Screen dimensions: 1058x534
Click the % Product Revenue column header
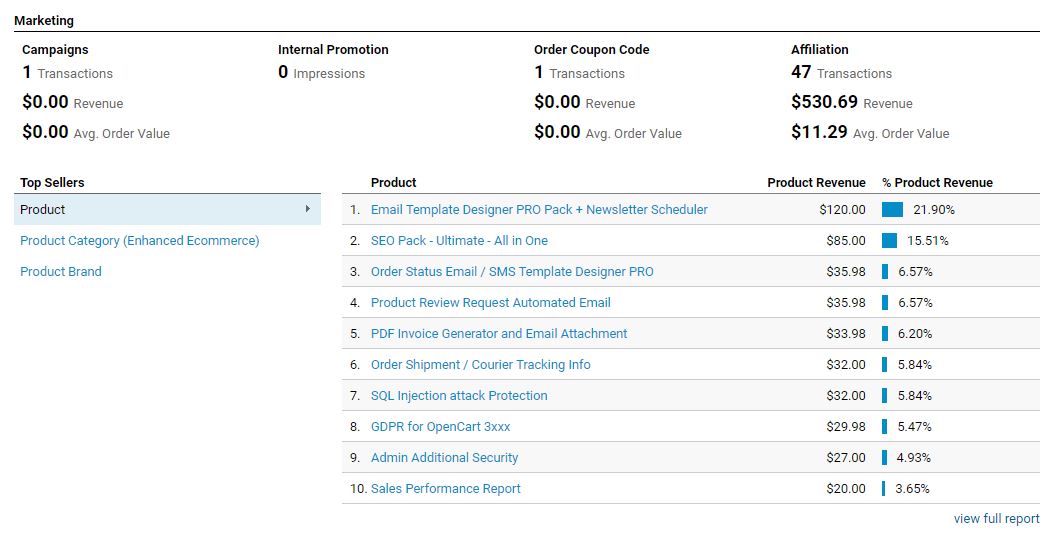pos(937,182)
